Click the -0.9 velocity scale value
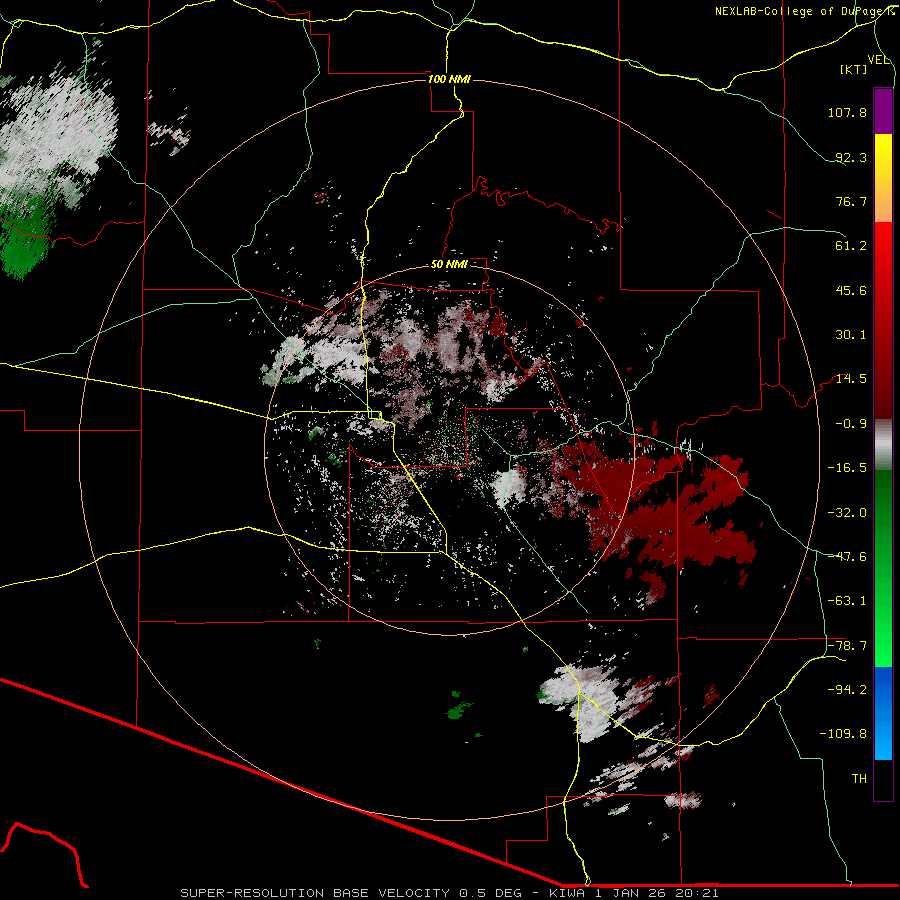The height and width of the screenshot is (900, 900). click(851, 424)
